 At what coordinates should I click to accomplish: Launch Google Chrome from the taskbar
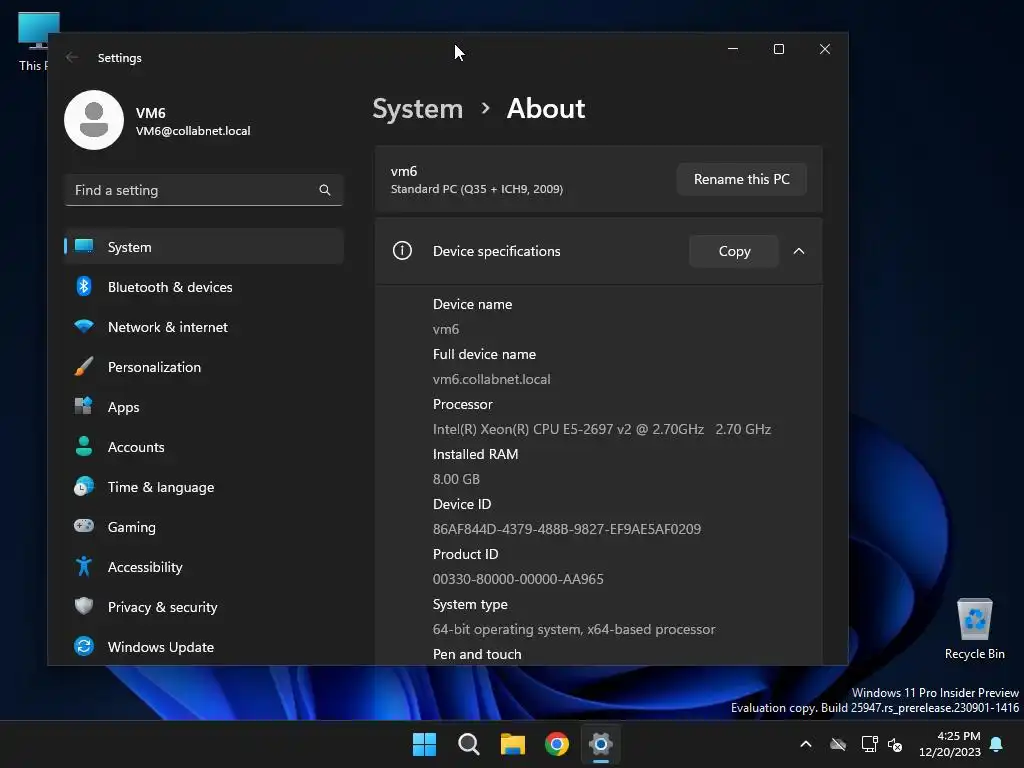coord(557,744)
